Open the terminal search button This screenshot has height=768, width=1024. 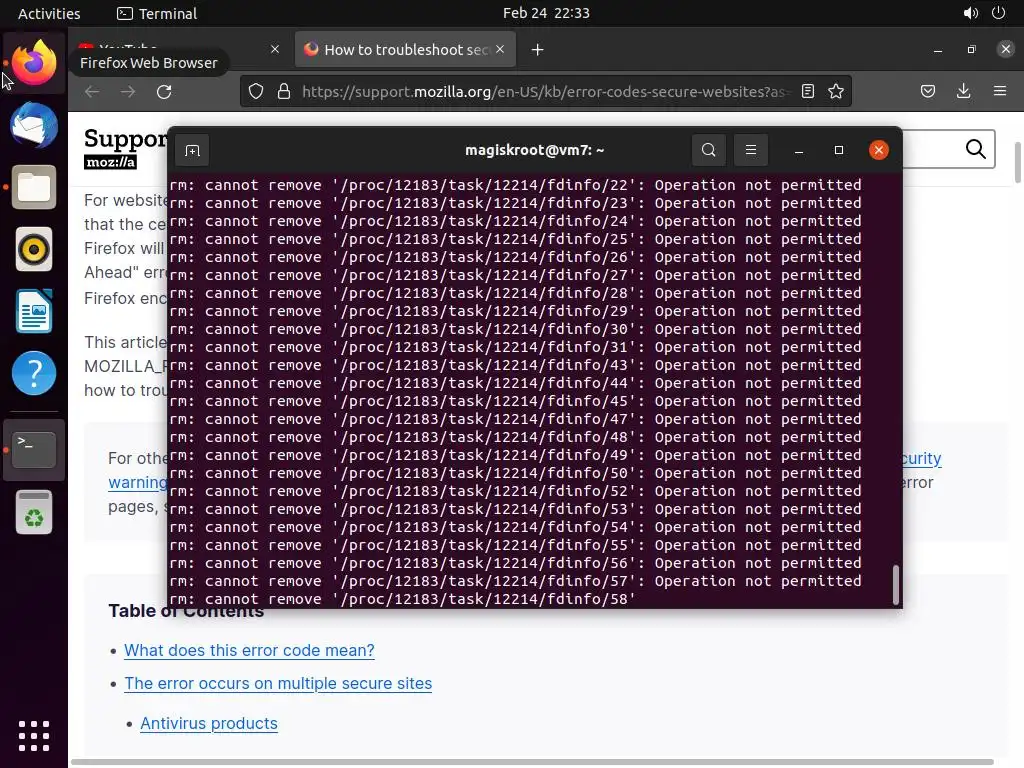[x=709, y=150]
